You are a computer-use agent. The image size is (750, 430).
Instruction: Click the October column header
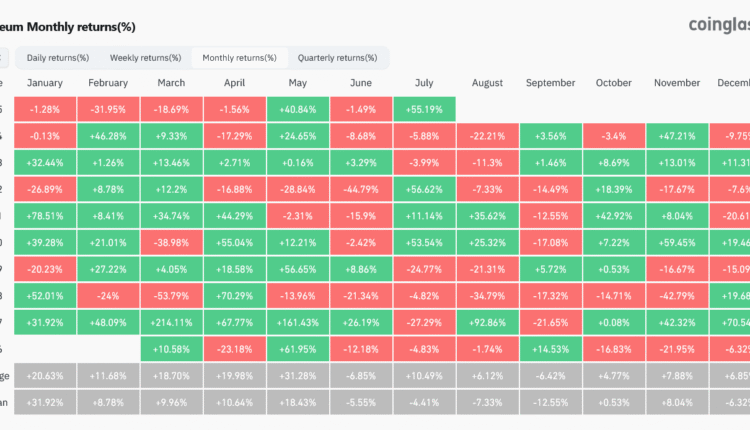point(613,83)
